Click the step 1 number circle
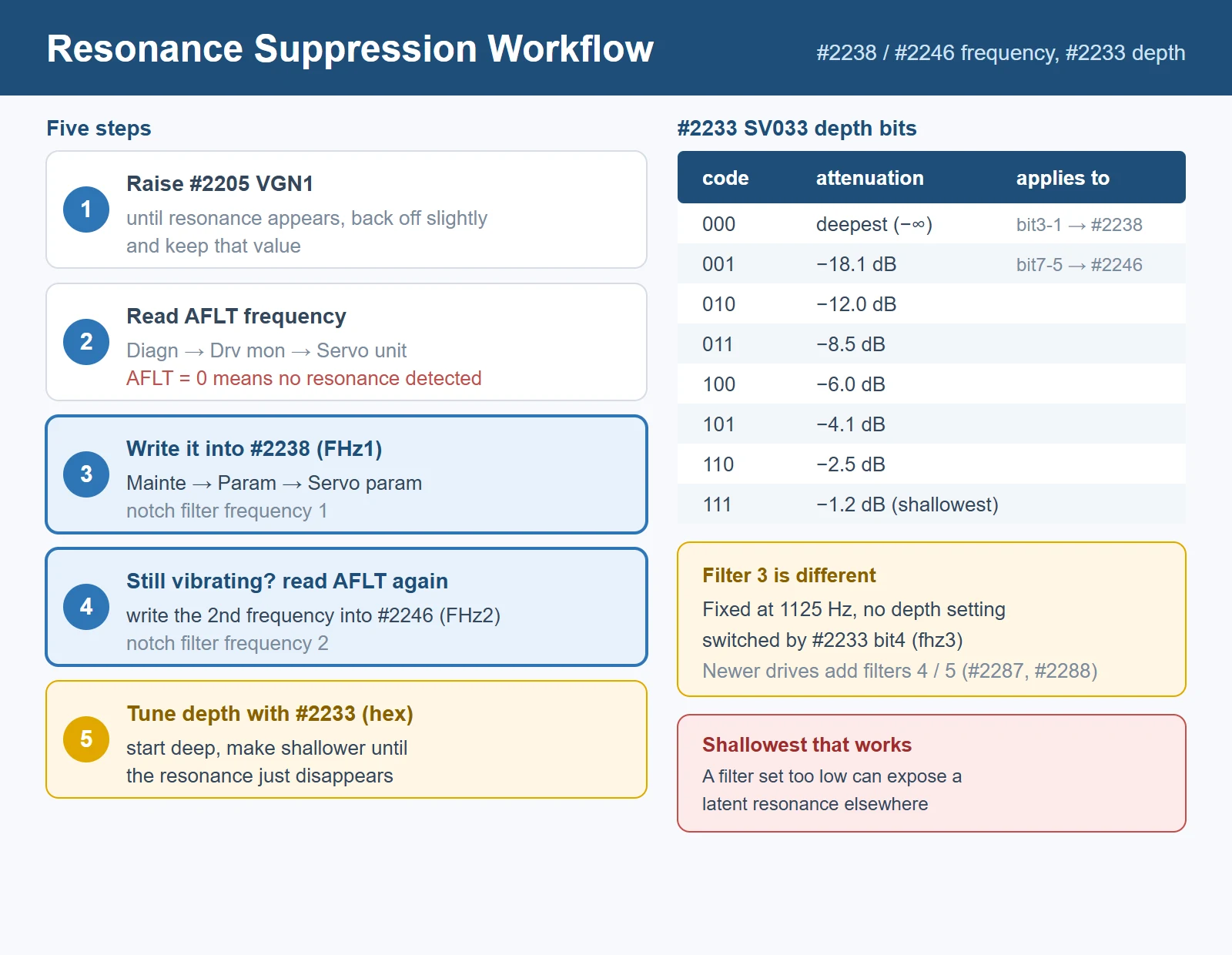This screenshot has height=955, width=1232. 86,209
